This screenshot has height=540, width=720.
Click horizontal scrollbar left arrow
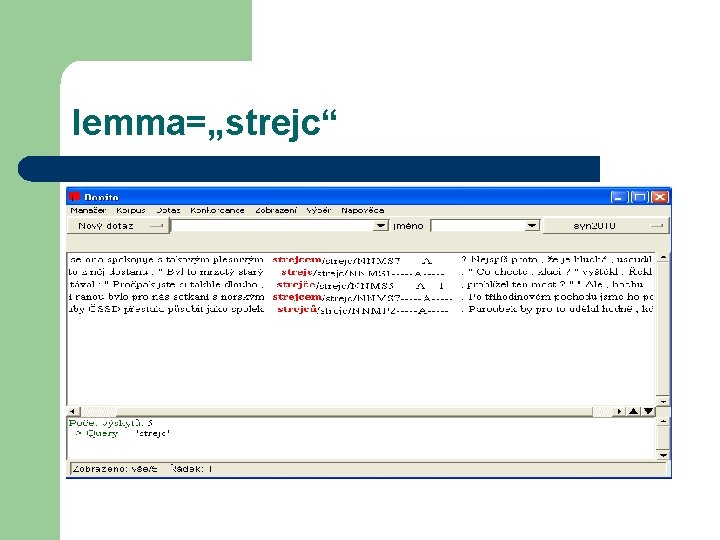[x=73, y=411]
